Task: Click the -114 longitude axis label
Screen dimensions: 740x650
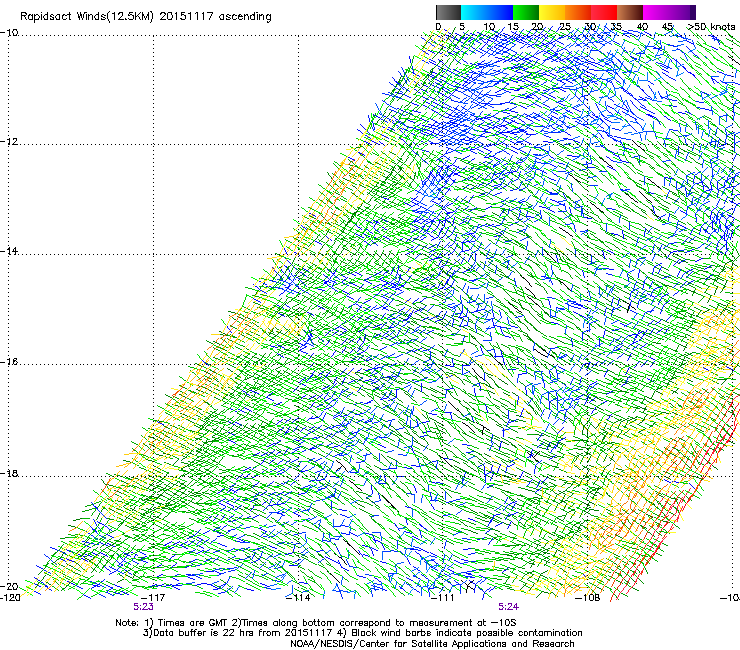Action: pyautogui.click(x=298, y=598)
